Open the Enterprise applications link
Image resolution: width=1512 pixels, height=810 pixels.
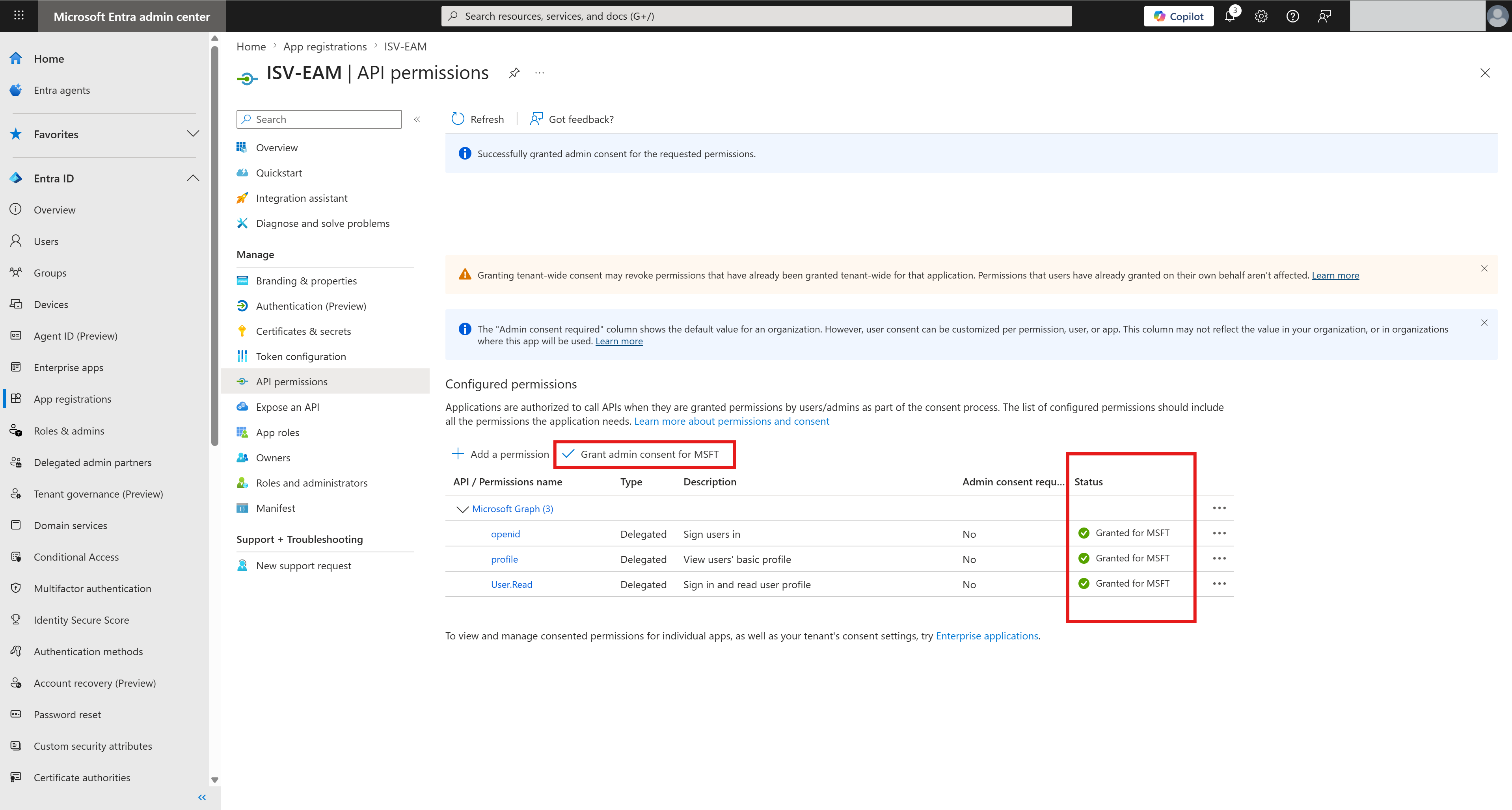click(x=987, y=636)
